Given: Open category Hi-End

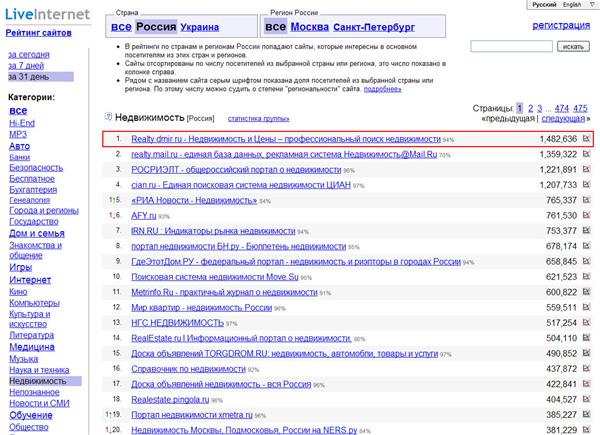Looking at the screenshot, I should point(22,123).
